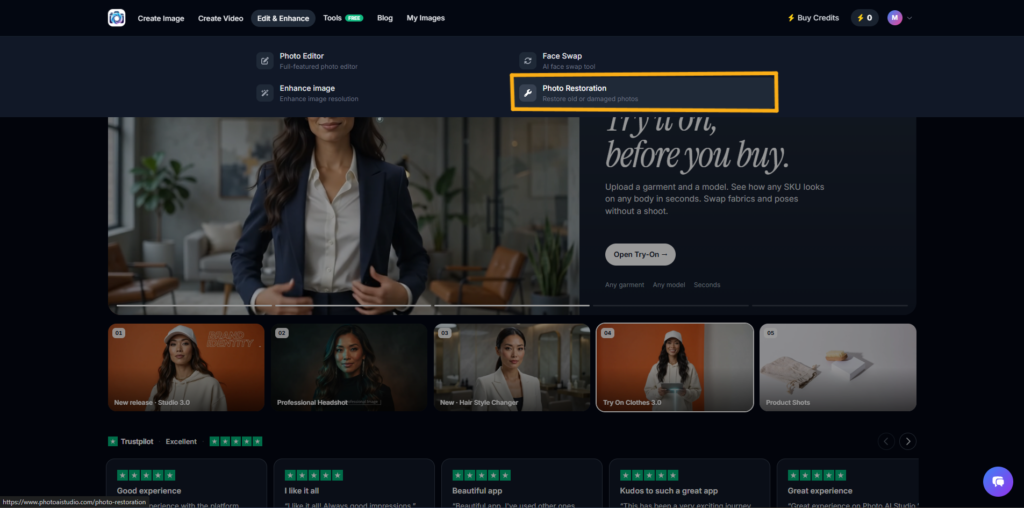Select the fourth carousel progress bar
The width and height of the screenshot is (1024, 508).
671,305
